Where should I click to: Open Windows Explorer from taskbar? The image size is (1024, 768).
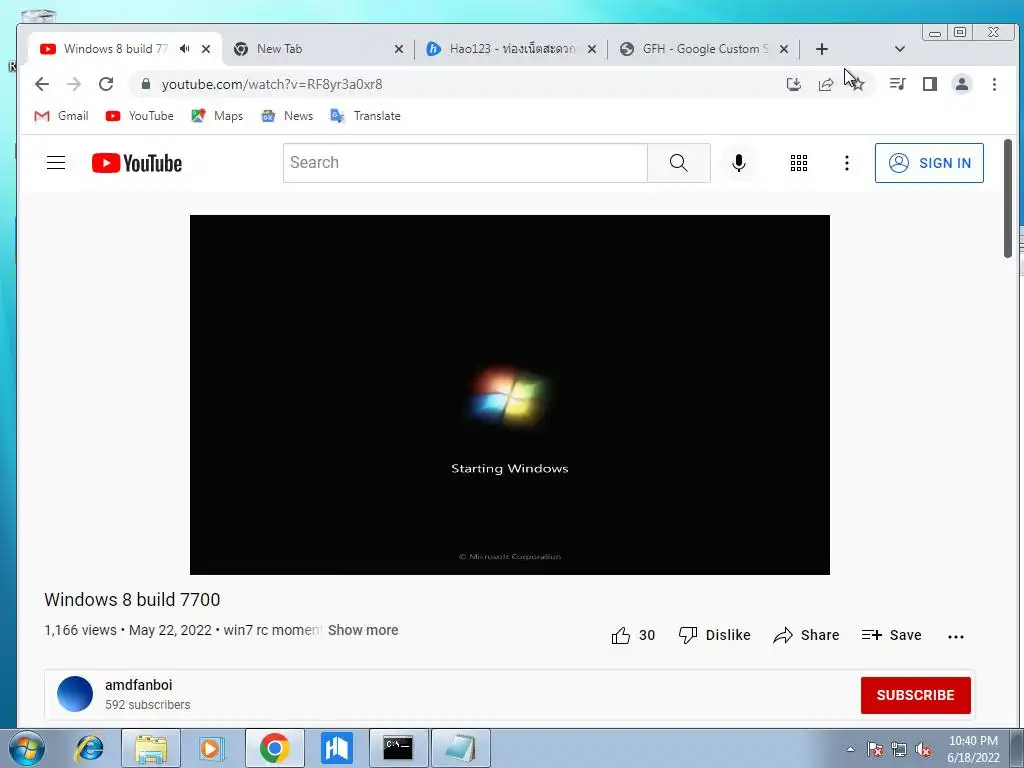click(x=151, y=748)
